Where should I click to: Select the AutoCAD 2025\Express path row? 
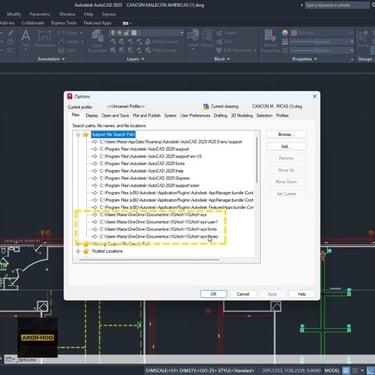point(145,178)
